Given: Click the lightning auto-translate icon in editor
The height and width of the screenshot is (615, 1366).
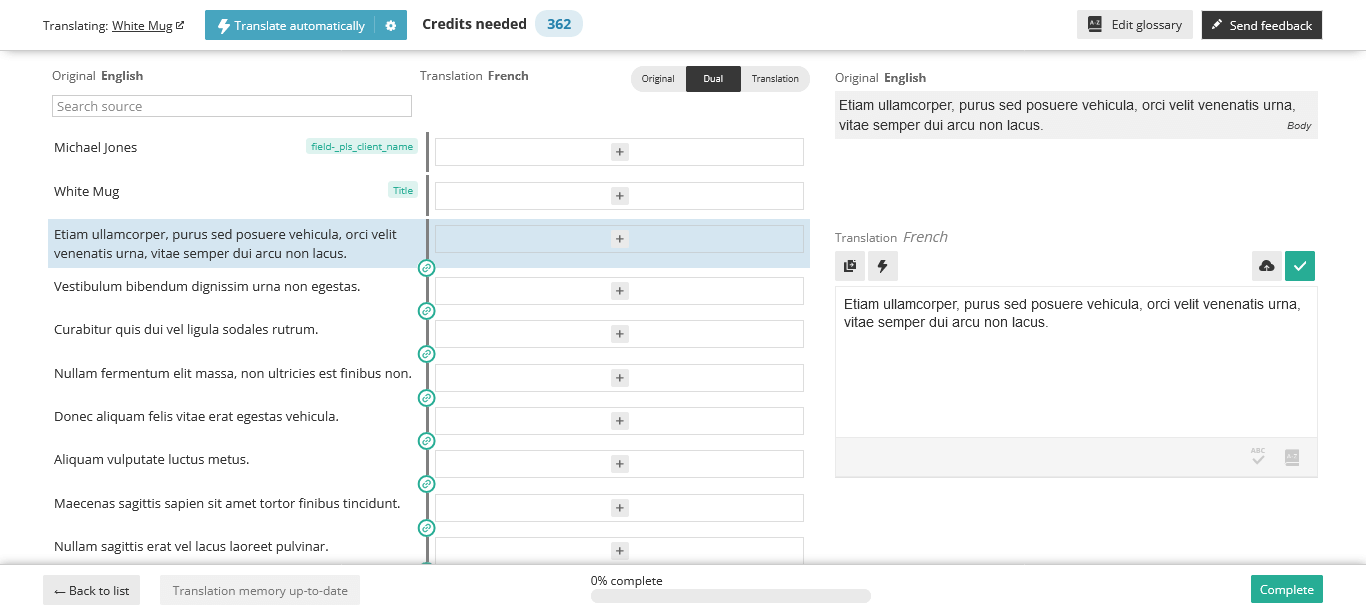Looking at the screenshot, I should [x=883, y=266].
